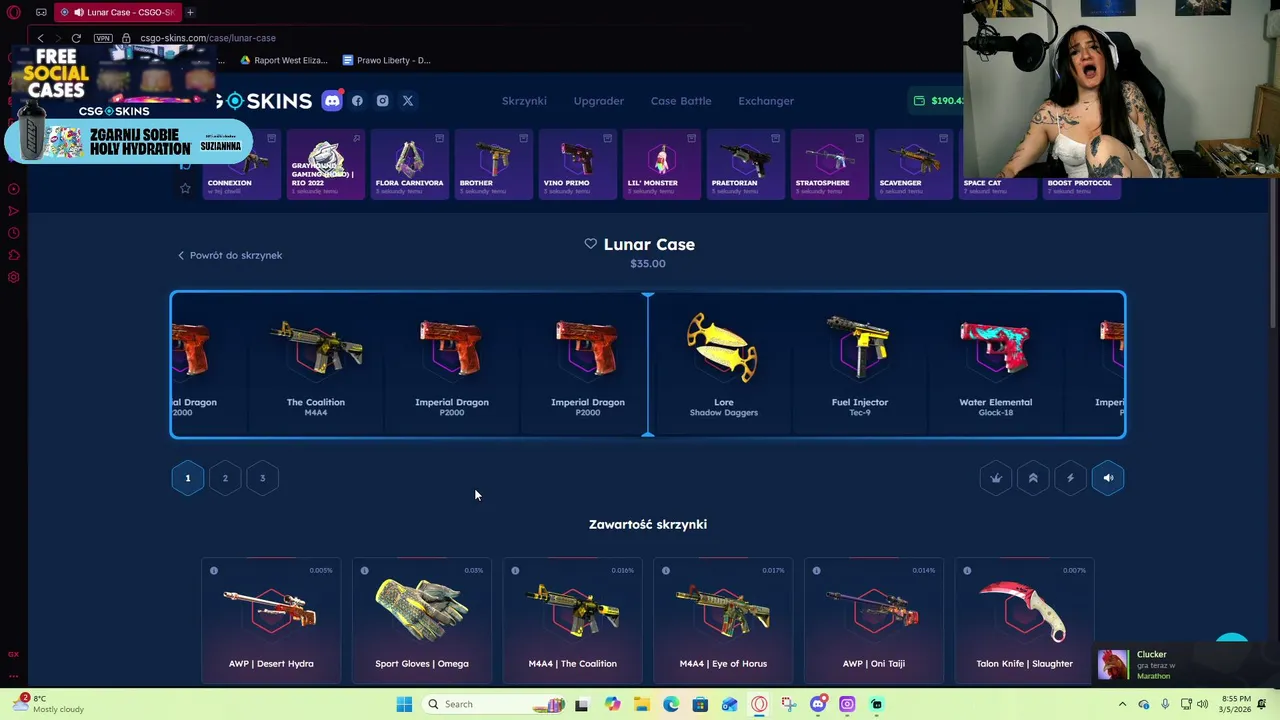Image resolution: width=1280 pixels, height=720 pixels.
Task: Click the FLORA CARNIVORA live drop
Action: point(409,164)
